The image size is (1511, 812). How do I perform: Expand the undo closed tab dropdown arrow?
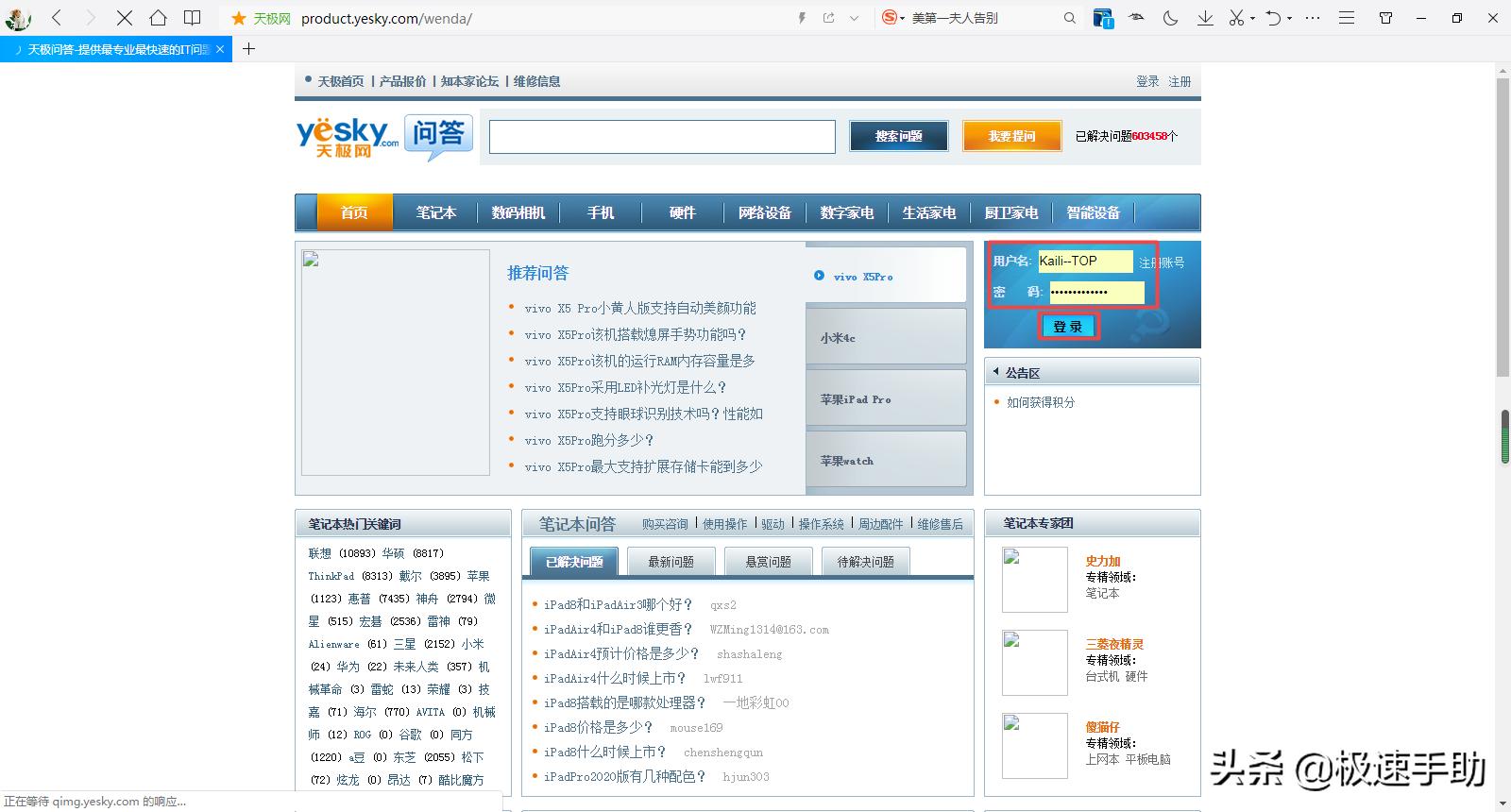(x=1289, y=19)
